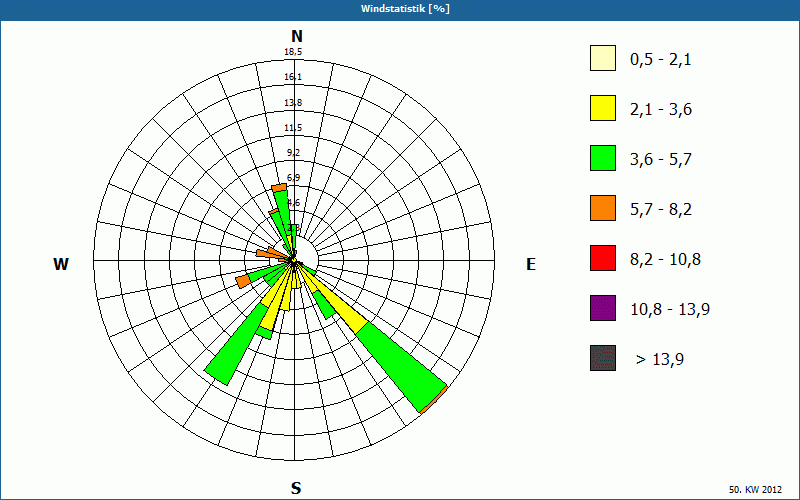The height and width of the screenshot is (500, 800).
Task: Click the W compass label
Action: click(61, 264)
